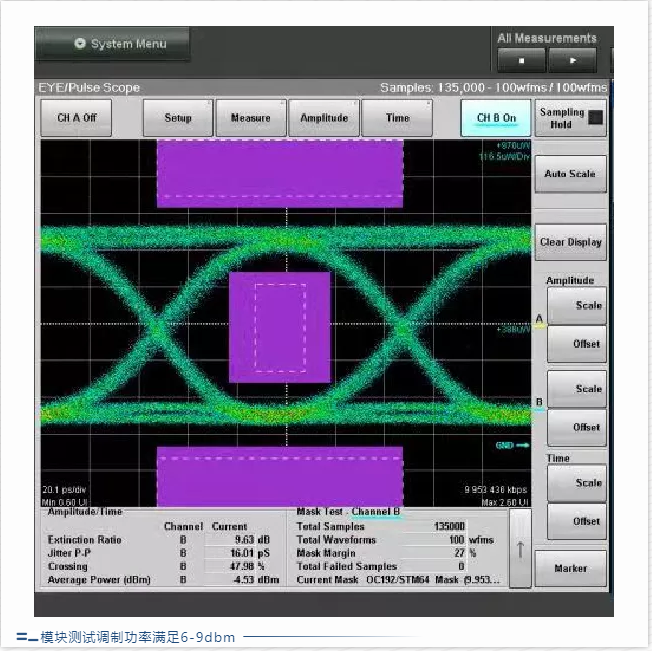Open the Setup menu
652x651 pixels.
tap(178, 118)
